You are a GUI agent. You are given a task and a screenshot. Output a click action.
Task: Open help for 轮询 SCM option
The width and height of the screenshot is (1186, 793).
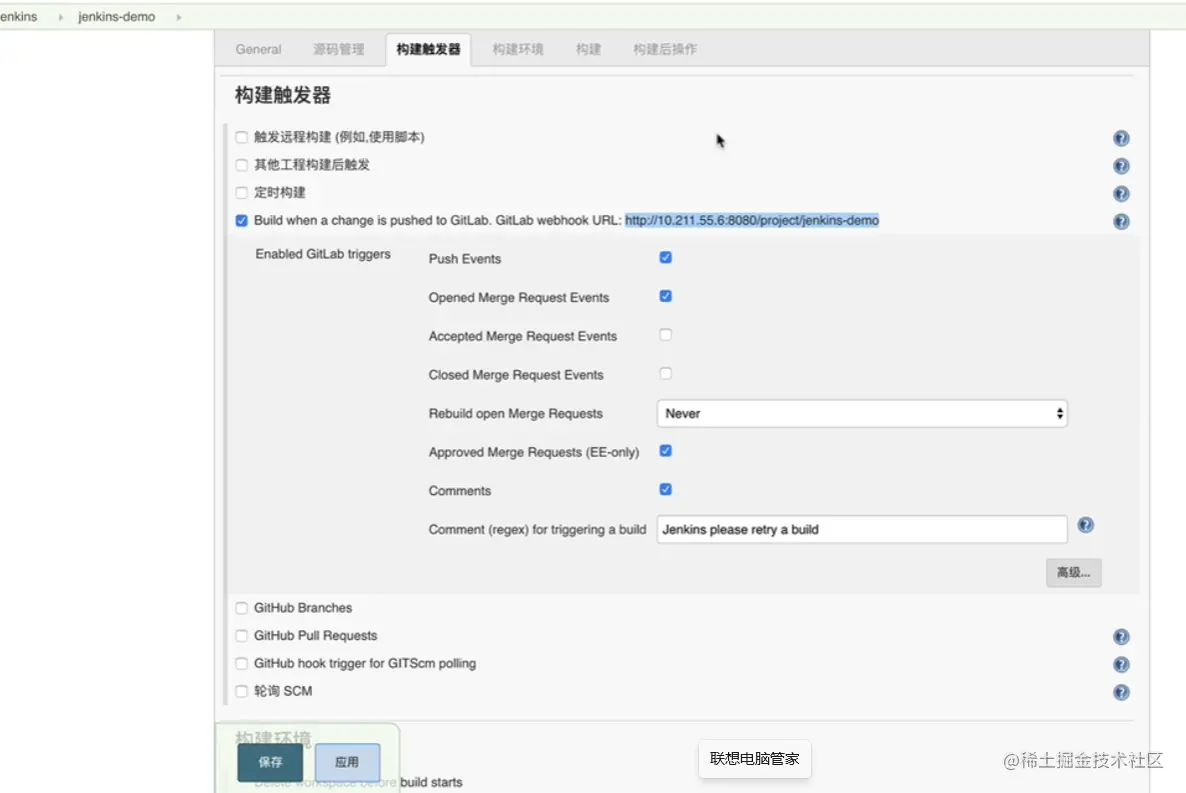1121,692
